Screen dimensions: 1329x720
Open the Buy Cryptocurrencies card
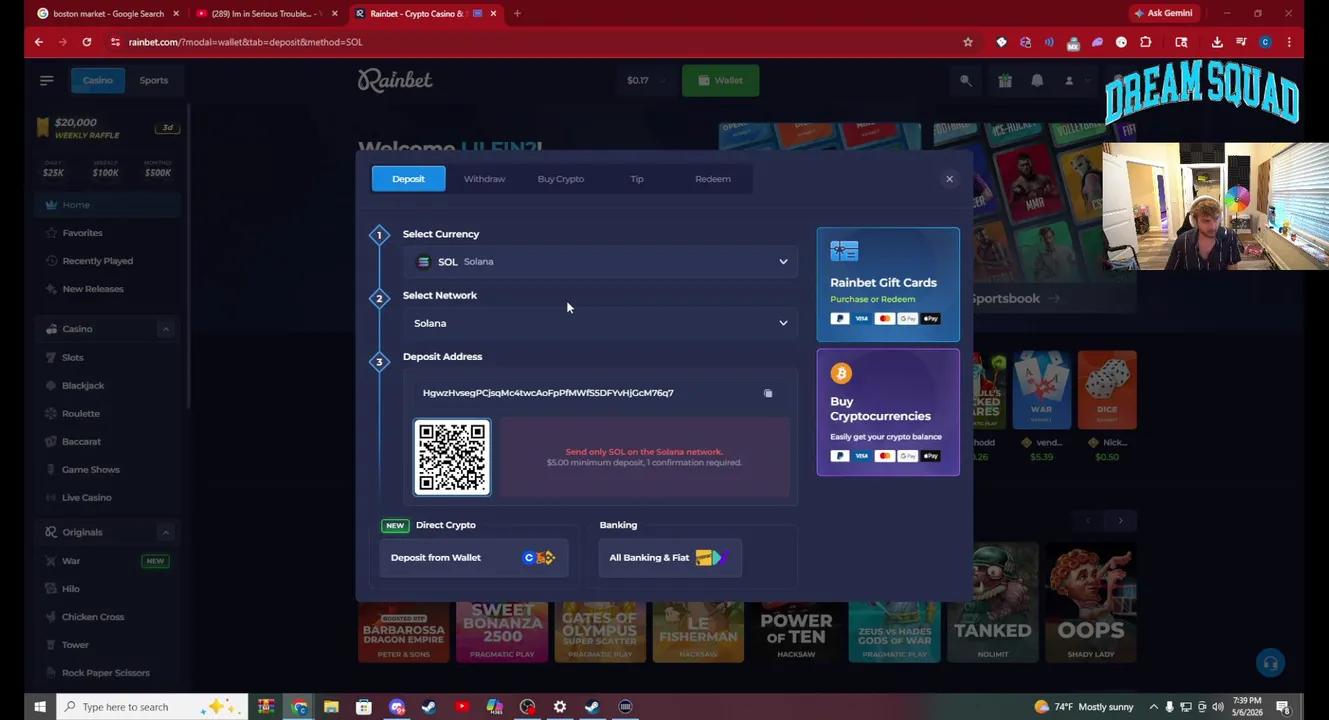pyautogui.click(x=888, y=412)
